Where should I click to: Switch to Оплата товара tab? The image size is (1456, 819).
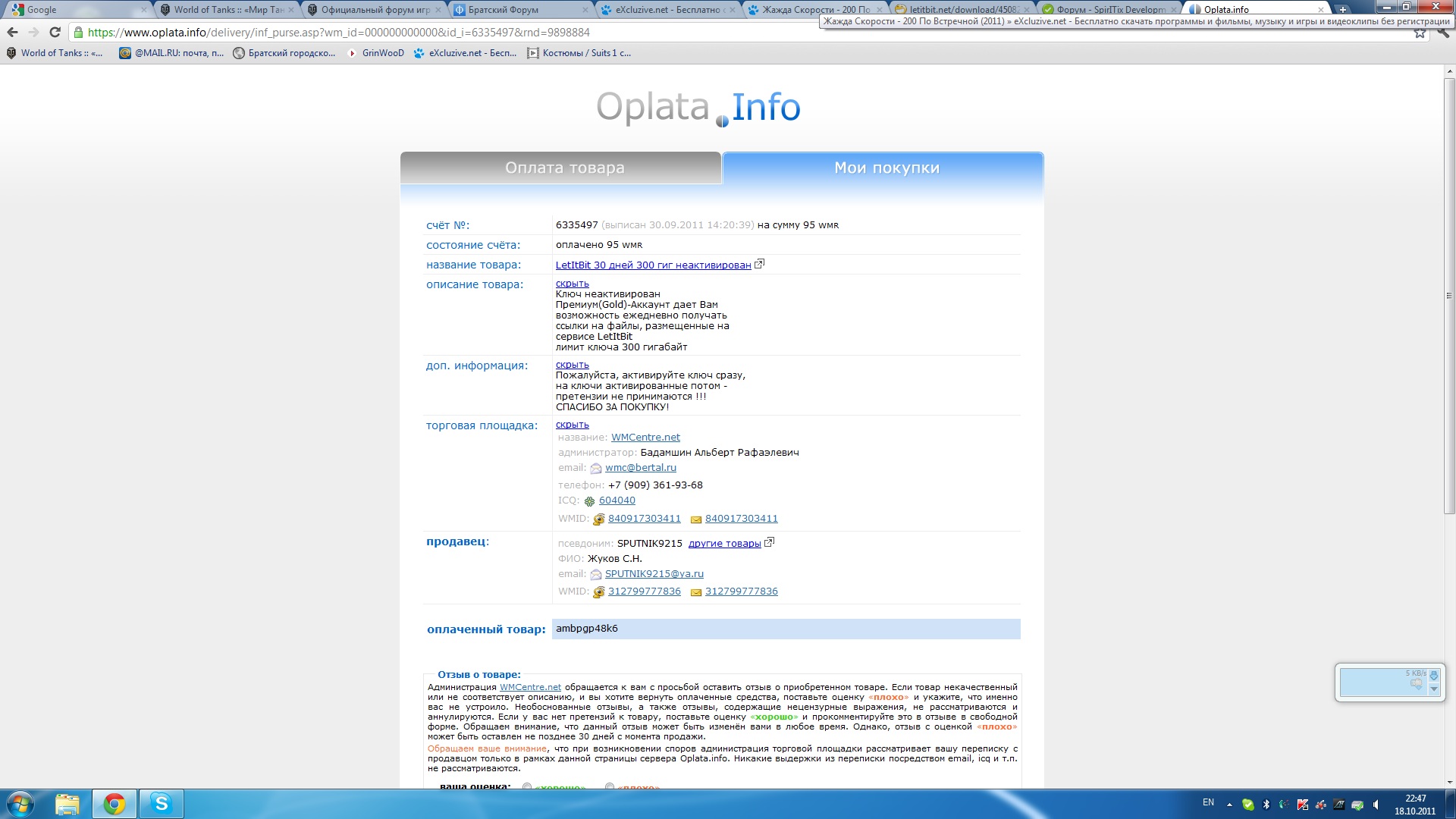coord(564,168)
